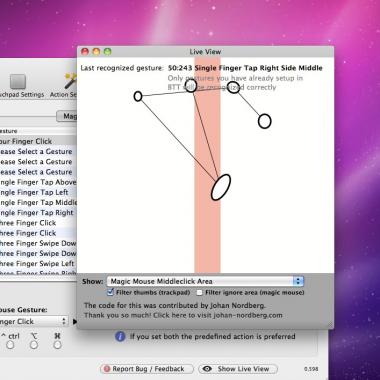Image resolution: width=380 pixels, height=380 pixels.
Task: Click the black arrow beside the gesture popup
Action: pyautogui.click(x=74, y=322)
